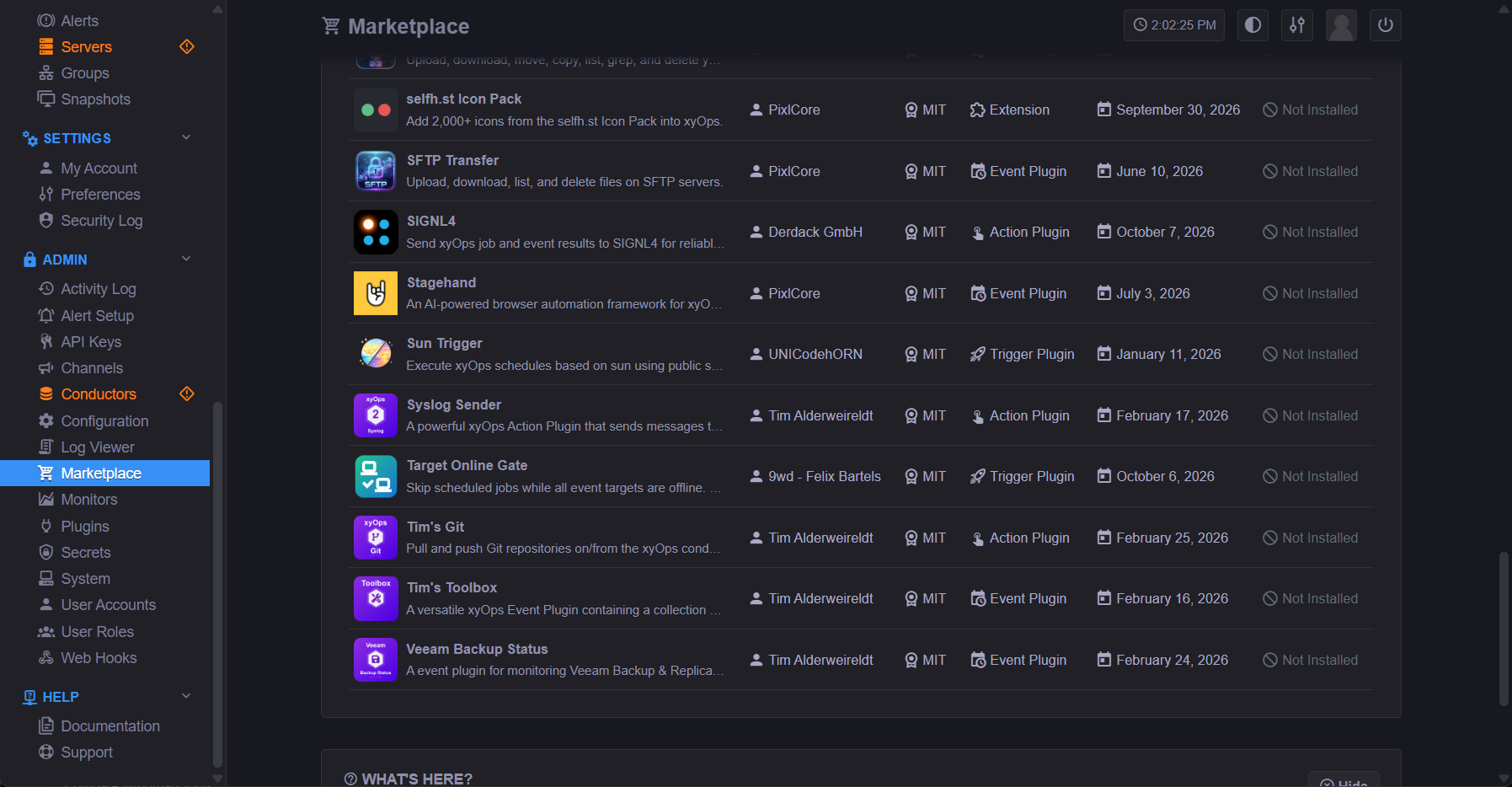This screenshot has width=1512, height=787.
Task: Collapse the ADMIN section chevron
Action: pos(186,259)
